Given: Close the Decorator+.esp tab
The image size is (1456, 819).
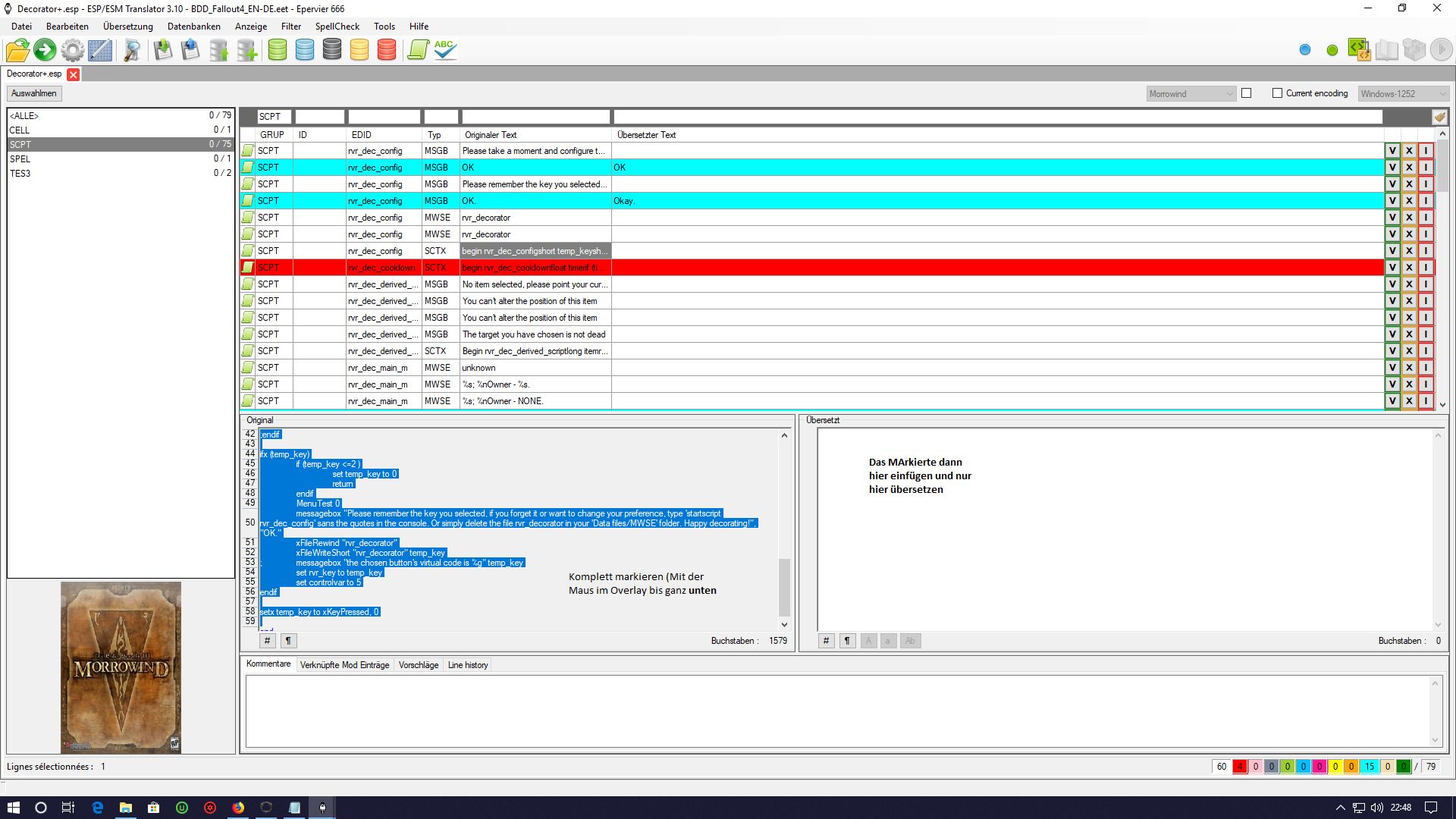Looking at the screenshot, I should pos(73,74).
